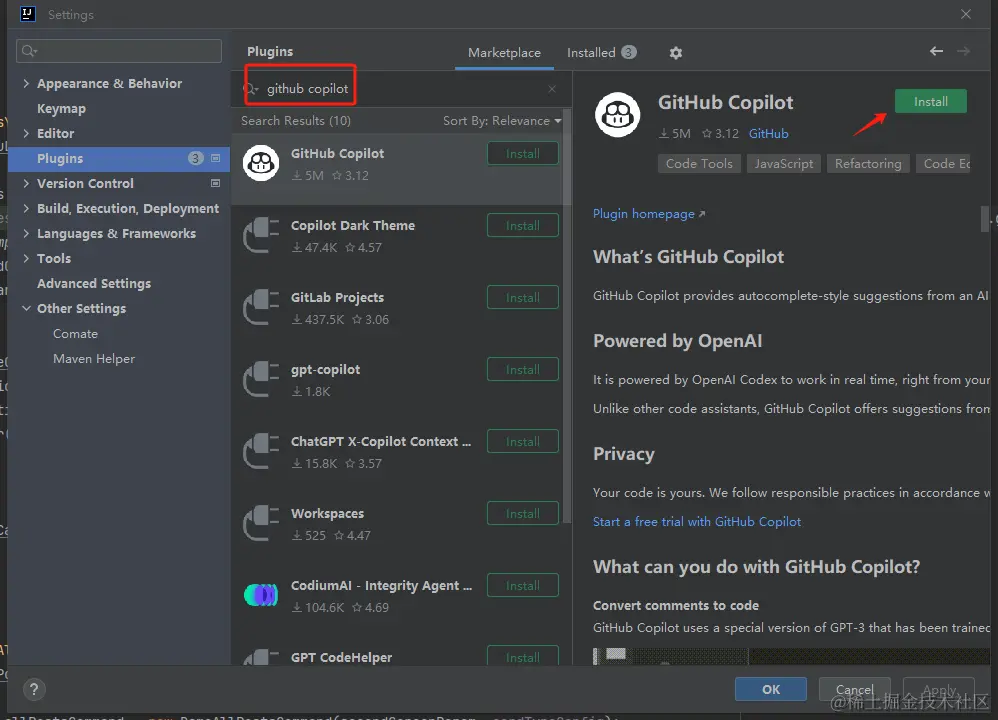998x720 pixels.
Task: Expand the Appearance & Behavior section
Action: pos(26,83)
